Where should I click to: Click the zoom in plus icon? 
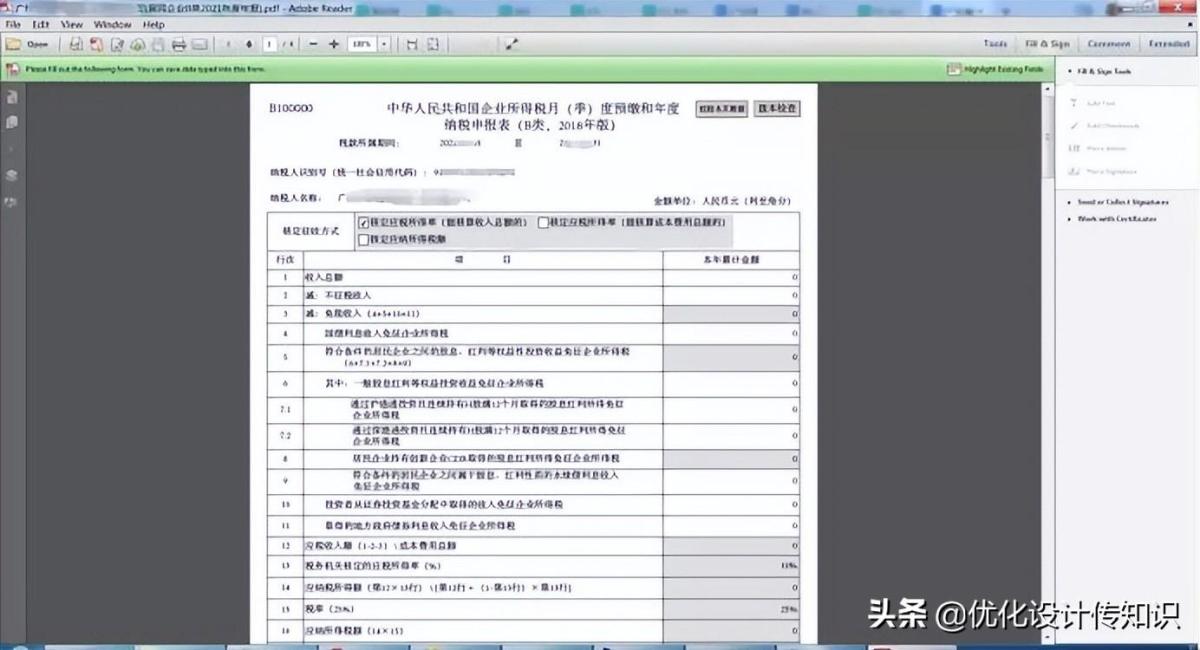point(333,44)
